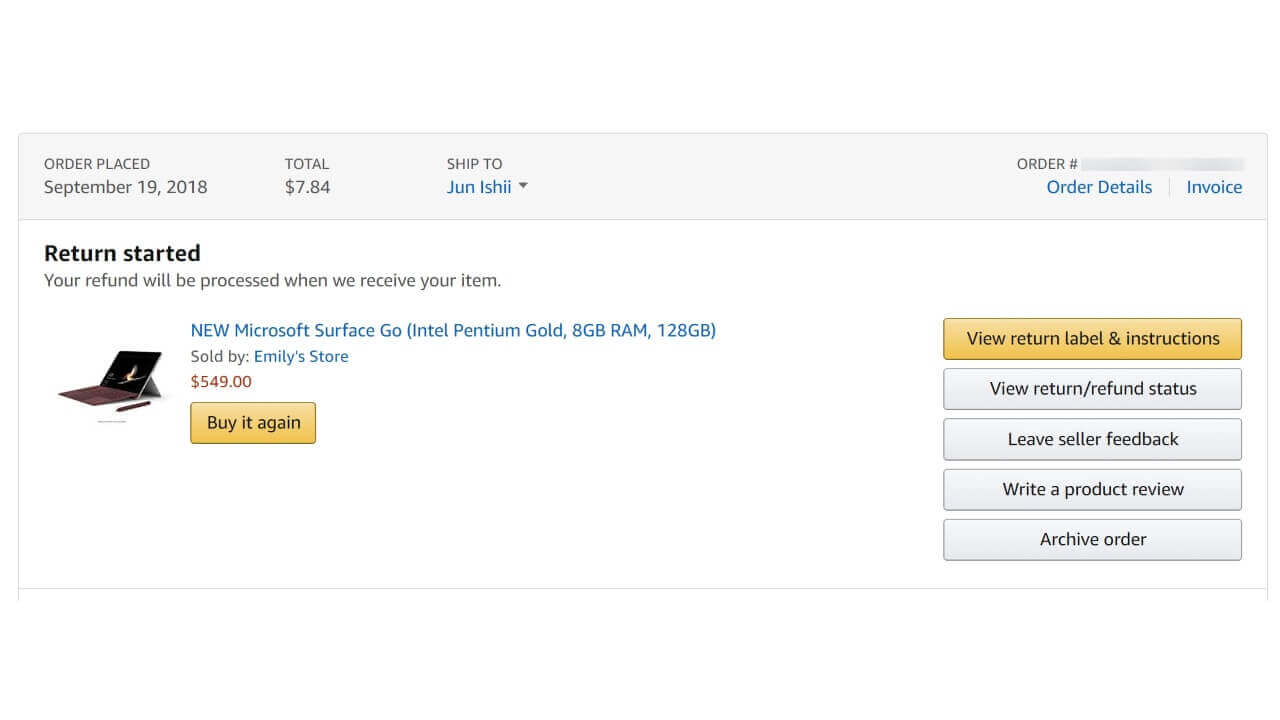Open the Order Details link
Screen dimensions: 1280x720
(x=1099, y=187)
